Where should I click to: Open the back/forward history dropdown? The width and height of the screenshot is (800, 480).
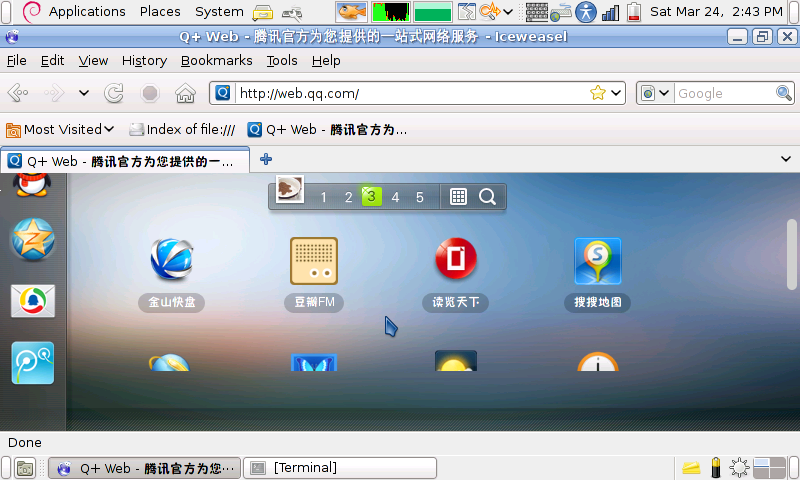84,93
